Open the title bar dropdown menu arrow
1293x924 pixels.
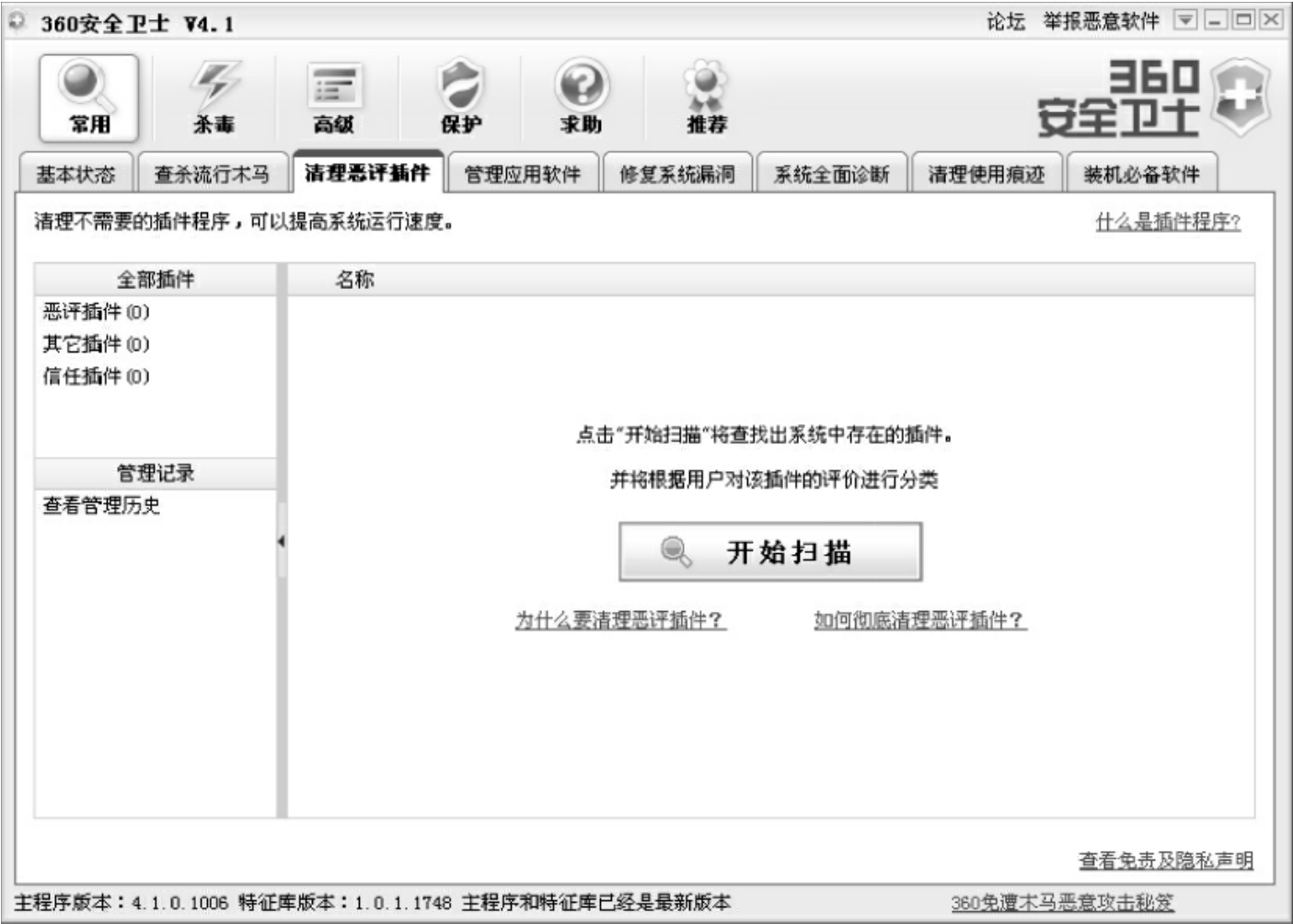click(1185, 20)
